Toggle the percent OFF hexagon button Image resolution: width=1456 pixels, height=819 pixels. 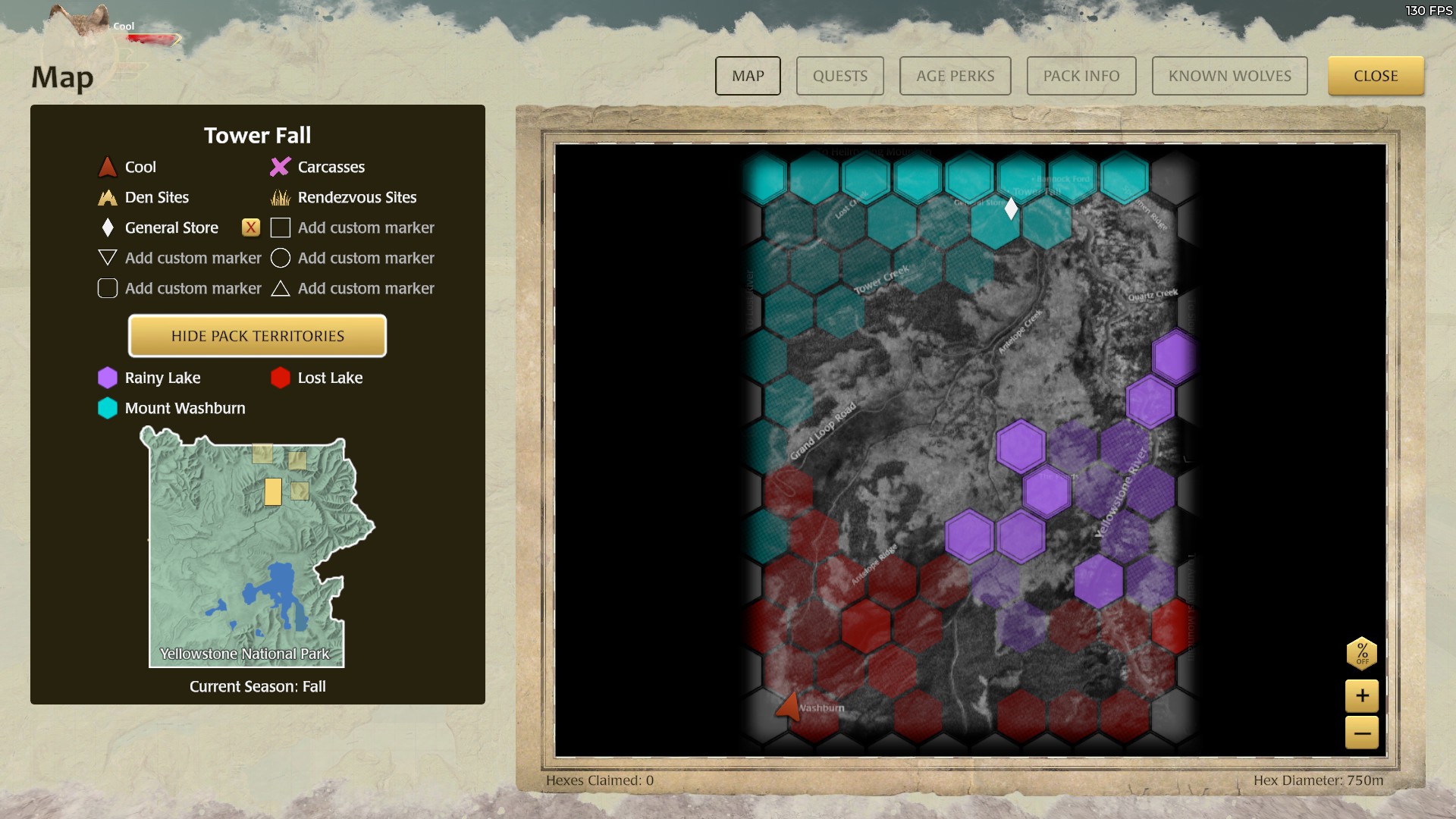pyautogui.click(x=1362, y=653)
